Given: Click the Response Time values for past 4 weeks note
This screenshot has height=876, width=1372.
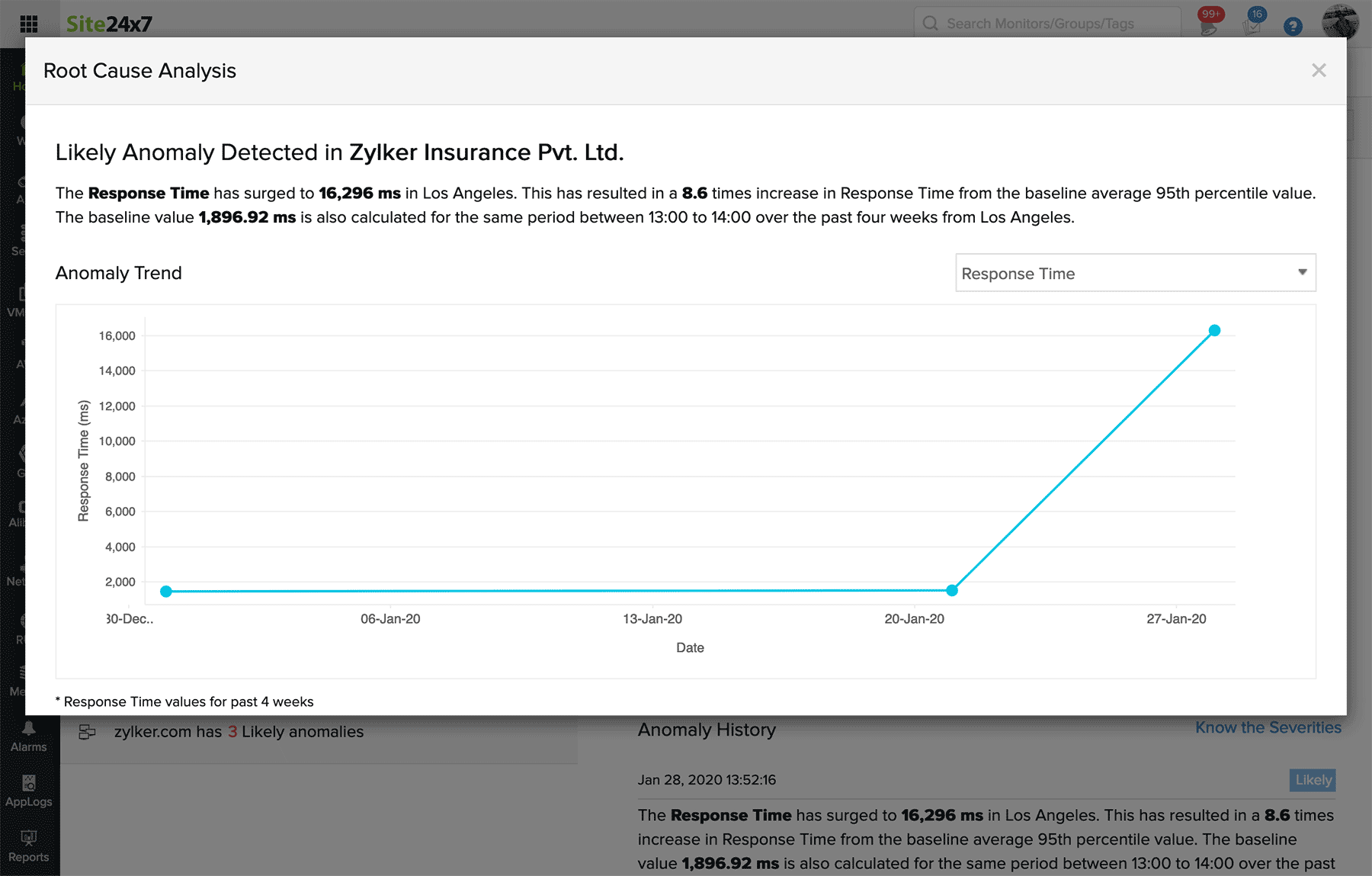Looking at the screenshot, I should click(x=184, y=701).
